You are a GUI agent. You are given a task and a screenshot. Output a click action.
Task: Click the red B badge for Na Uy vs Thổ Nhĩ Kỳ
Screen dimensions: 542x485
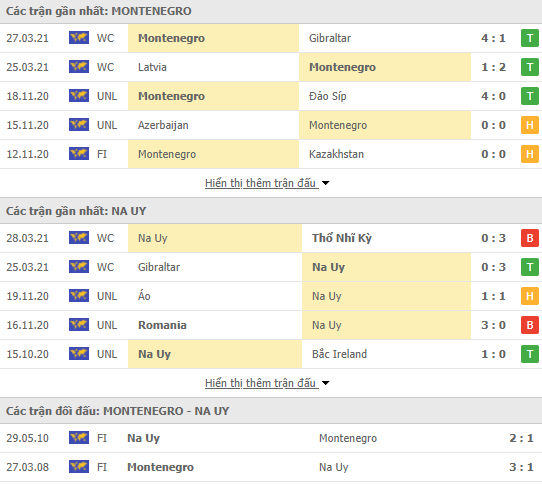pos(530,238)
